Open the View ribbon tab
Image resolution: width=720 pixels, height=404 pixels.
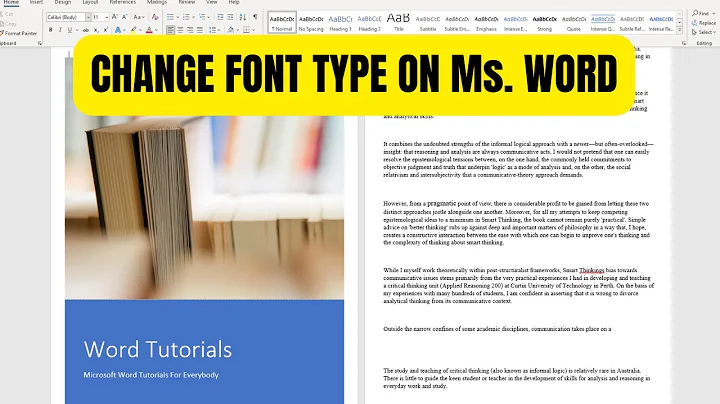point(212,2)
